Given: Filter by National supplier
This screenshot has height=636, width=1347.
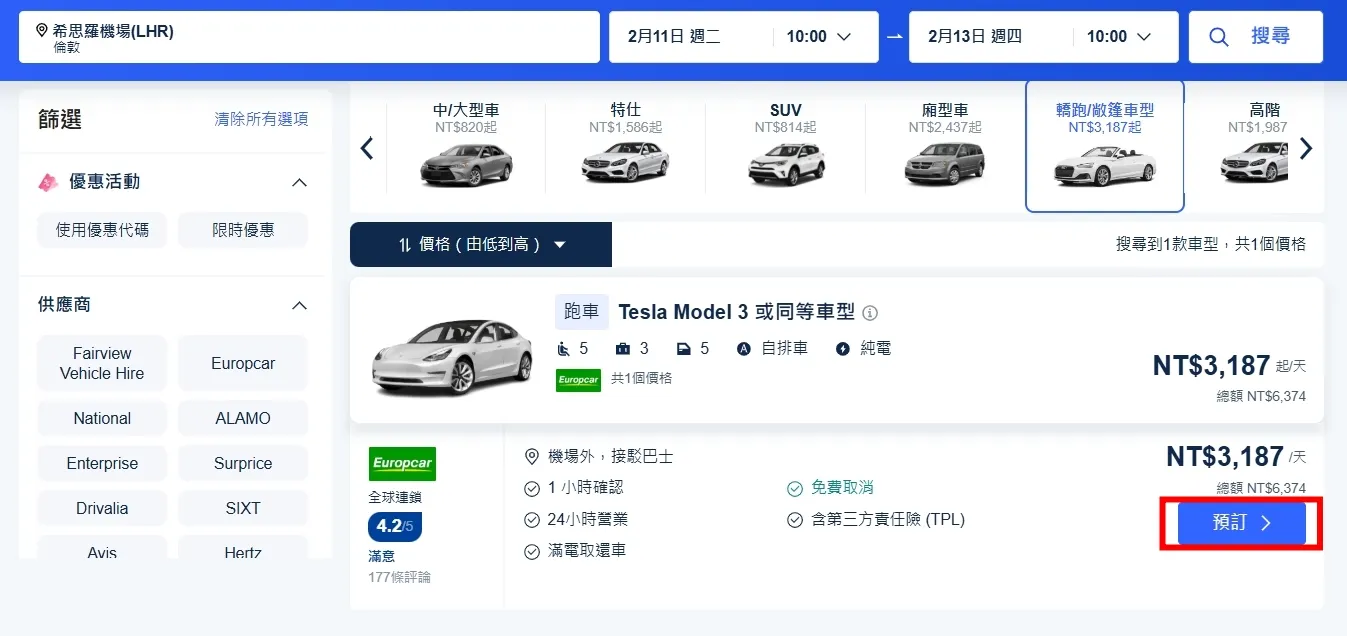Looking at the screenshot, I should (x=102, y=418).
